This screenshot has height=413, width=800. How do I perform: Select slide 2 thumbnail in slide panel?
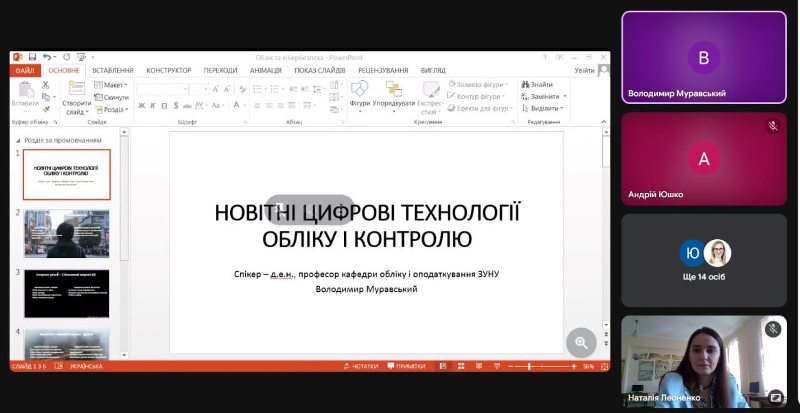pyautogui.click(x=66, y=233)
